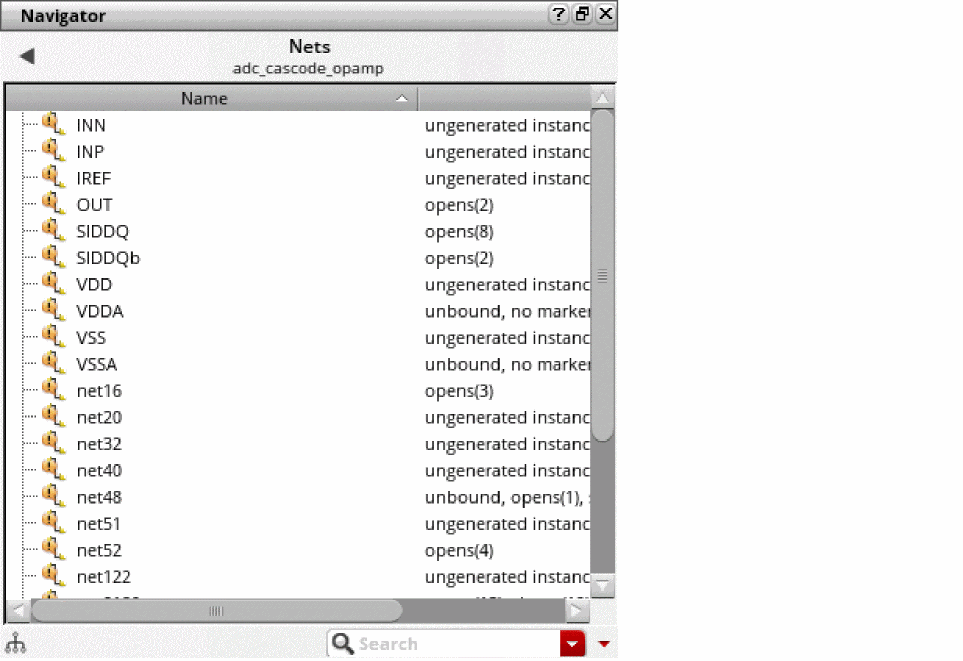Click the horizontal scrollbar left arrow

pos(18,611)
